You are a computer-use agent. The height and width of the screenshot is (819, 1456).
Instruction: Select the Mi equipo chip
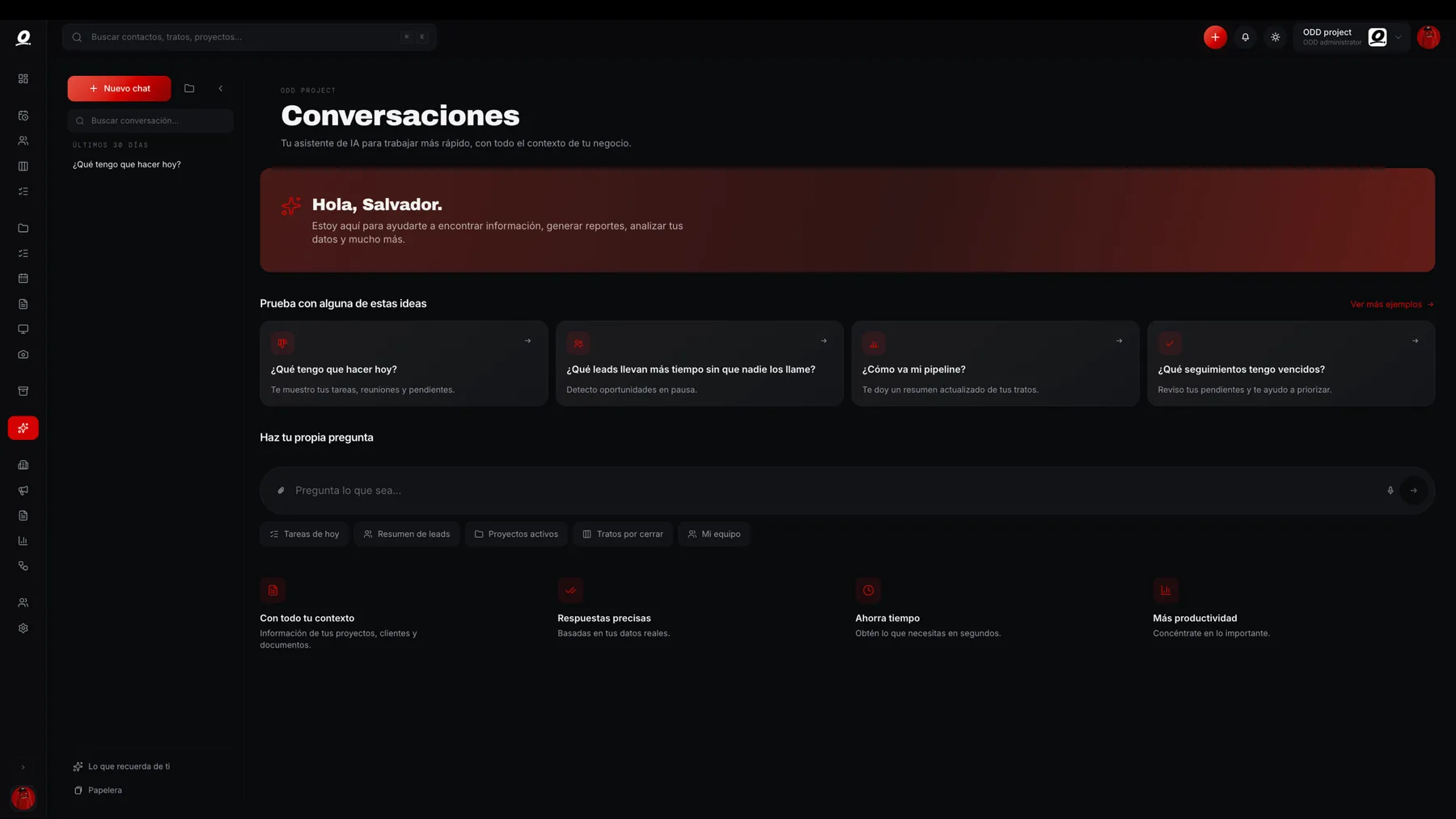click(x=714, y=534)
